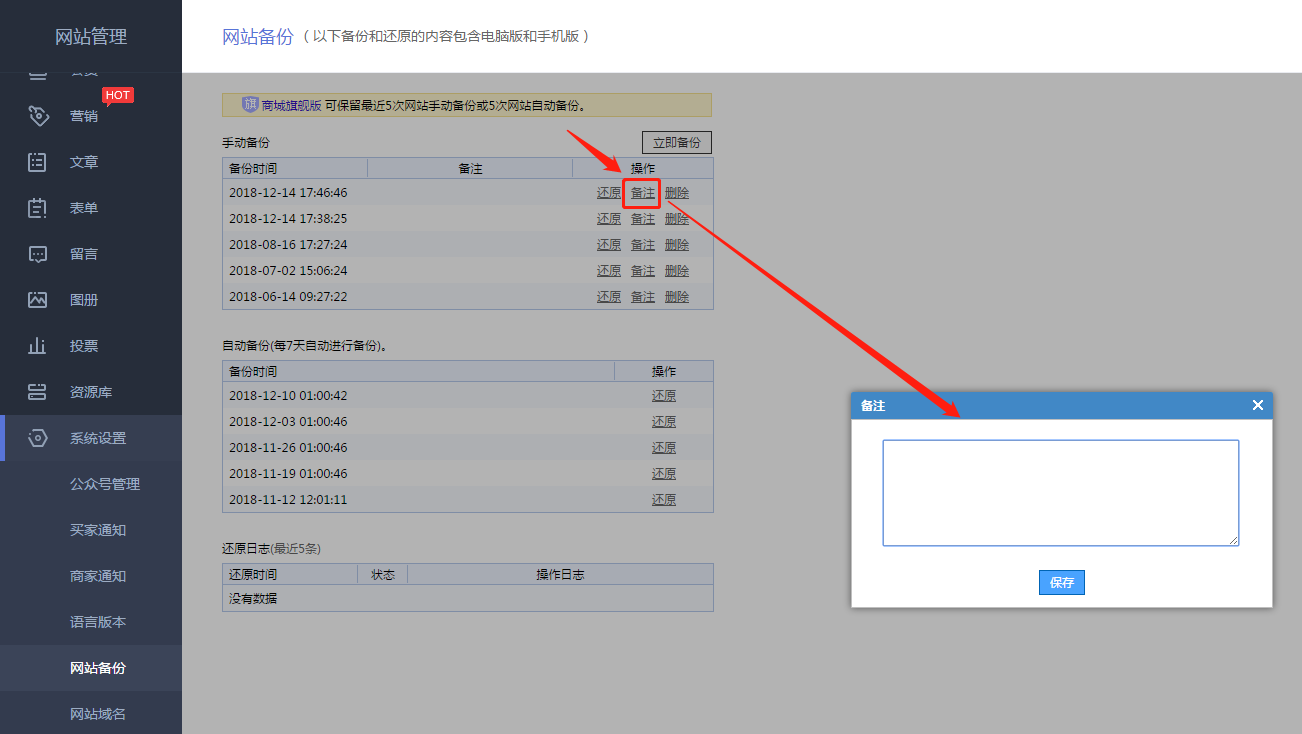Image resolution: width=1302 pixels, height=734 pixels.
Task: Add 备注 to backup 2018-07-02 15:06:24
Action: coord(643,271)
